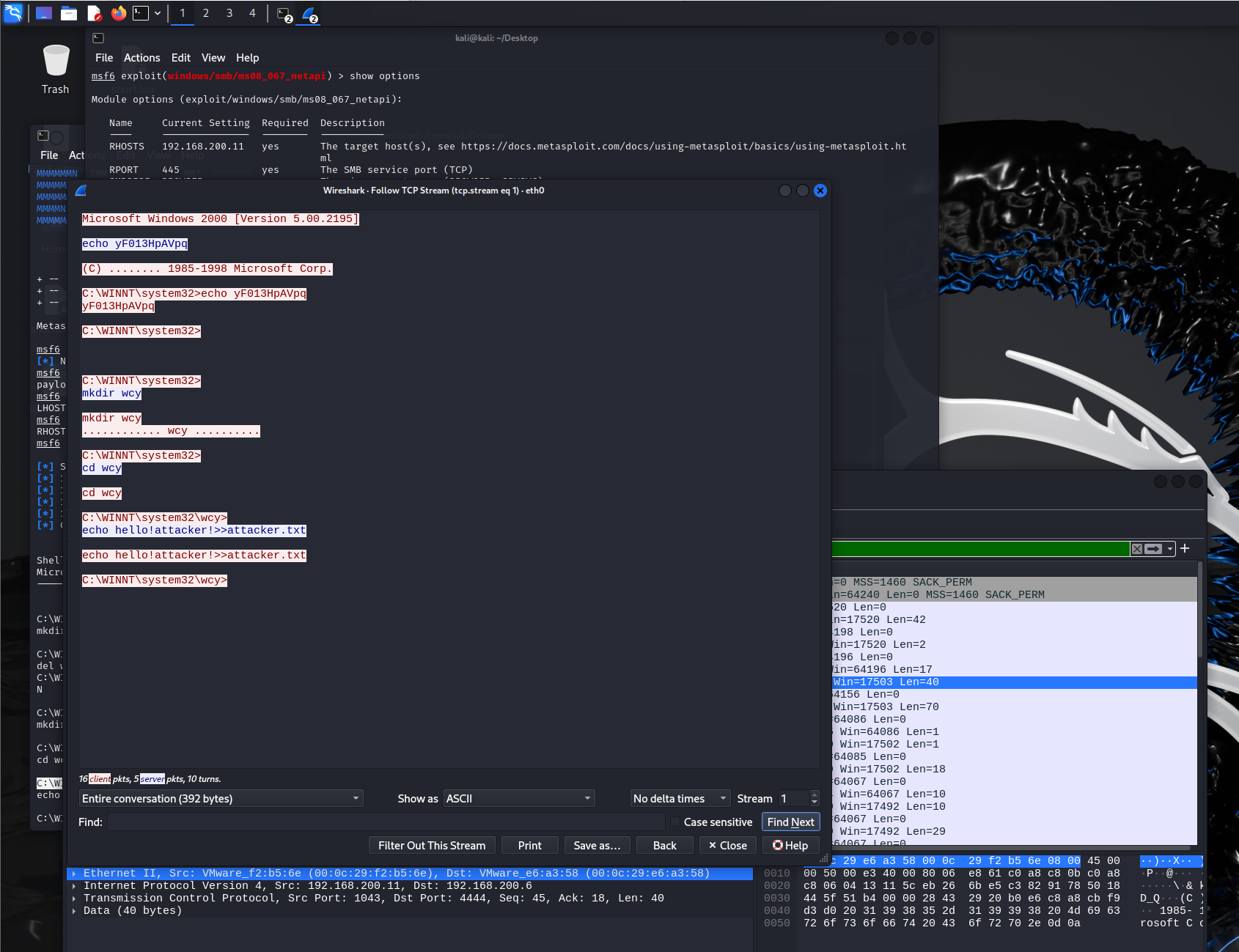Click the Close button in the stream dialog

(x=728, y=845)
